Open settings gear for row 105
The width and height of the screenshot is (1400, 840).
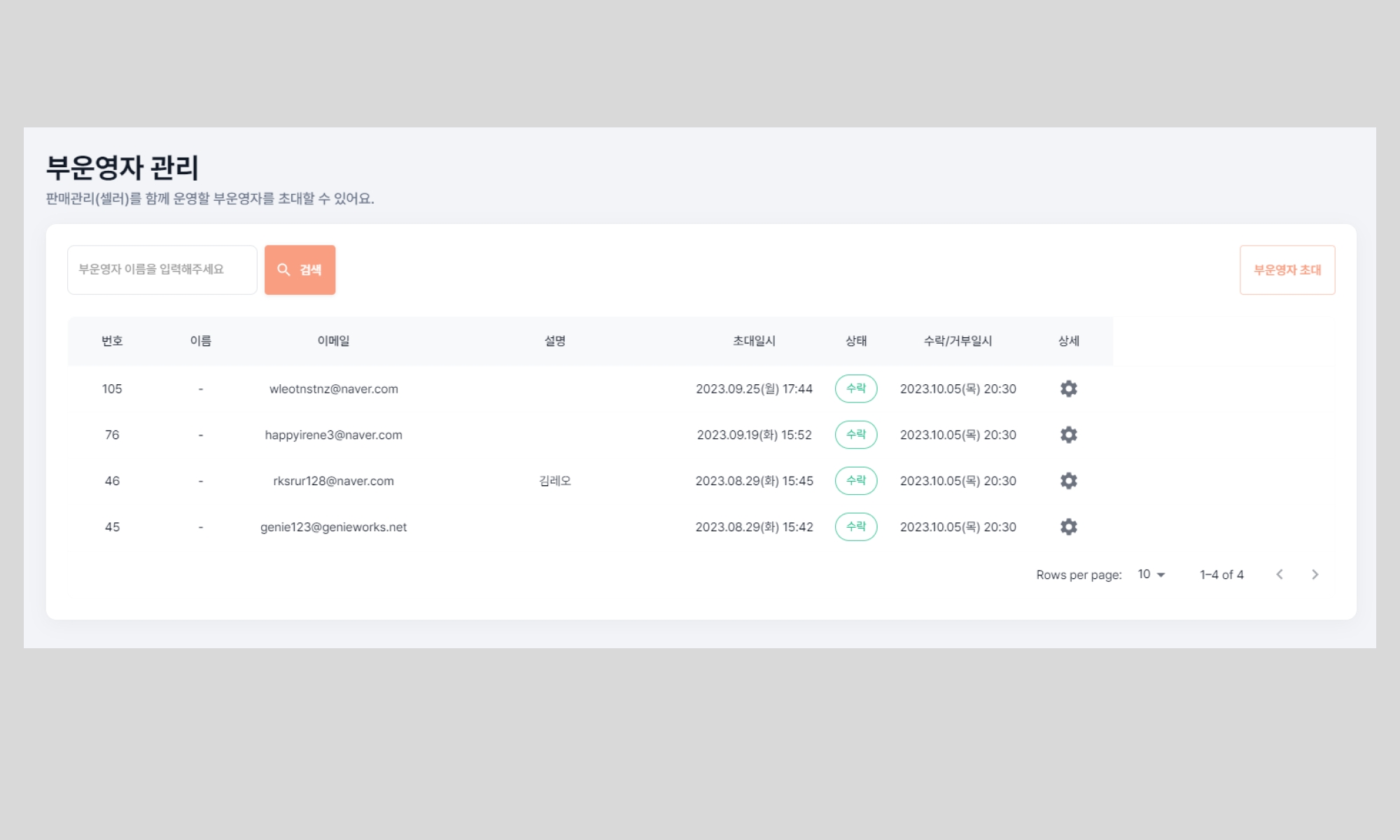click(1068, 388)
